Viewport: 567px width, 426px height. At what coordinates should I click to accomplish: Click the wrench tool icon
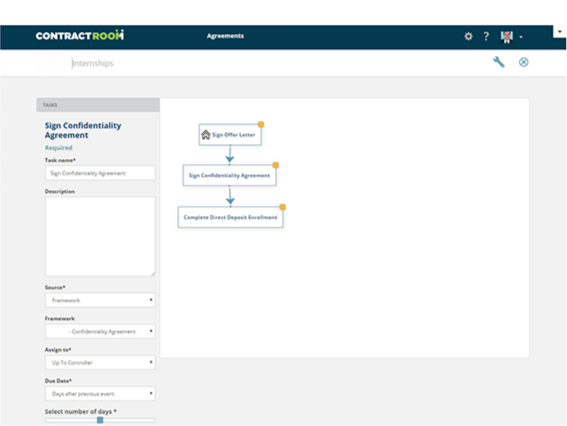(499, 62)
